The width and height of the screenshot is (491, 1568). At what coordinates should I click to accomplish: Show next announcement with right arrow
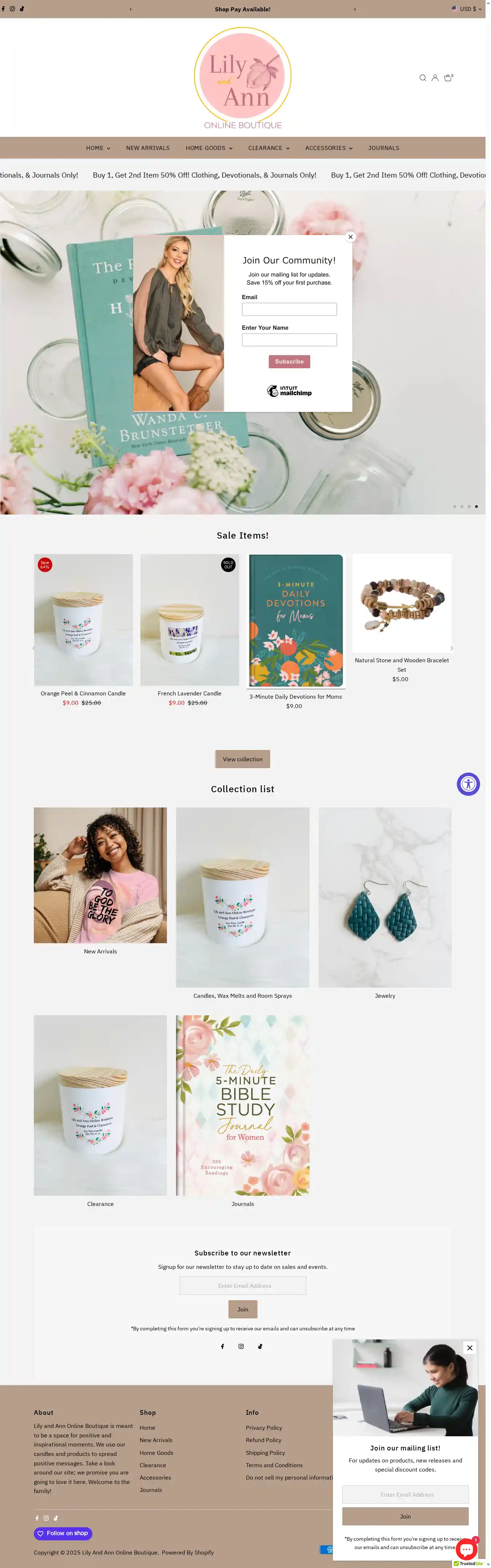click(355, 9)
